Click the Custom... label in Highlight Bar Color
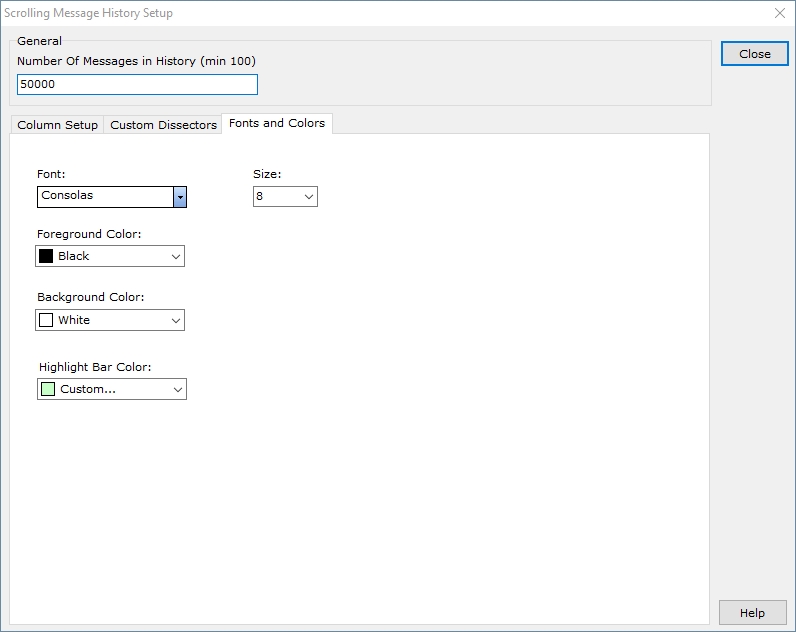This screenshot has height=632, width=796. [88, 389]
